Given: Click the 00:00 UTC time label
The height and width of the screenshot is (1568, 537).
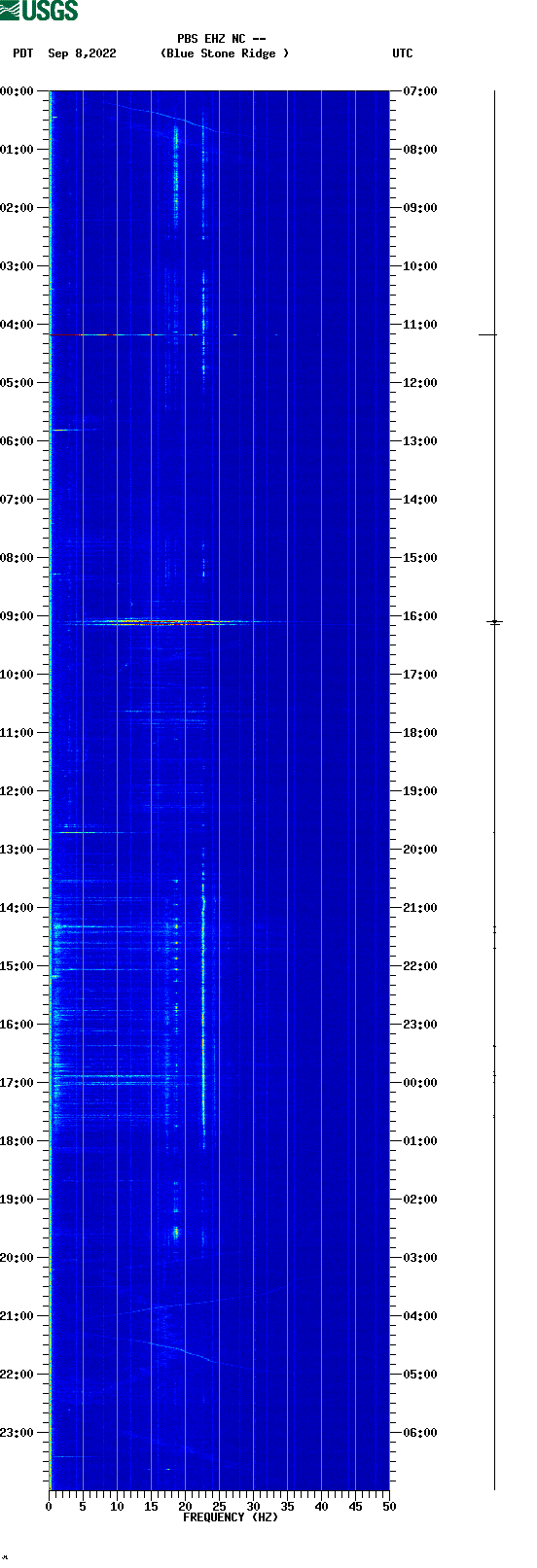Looking at the screenshot, I should (x=420, y=1083).
